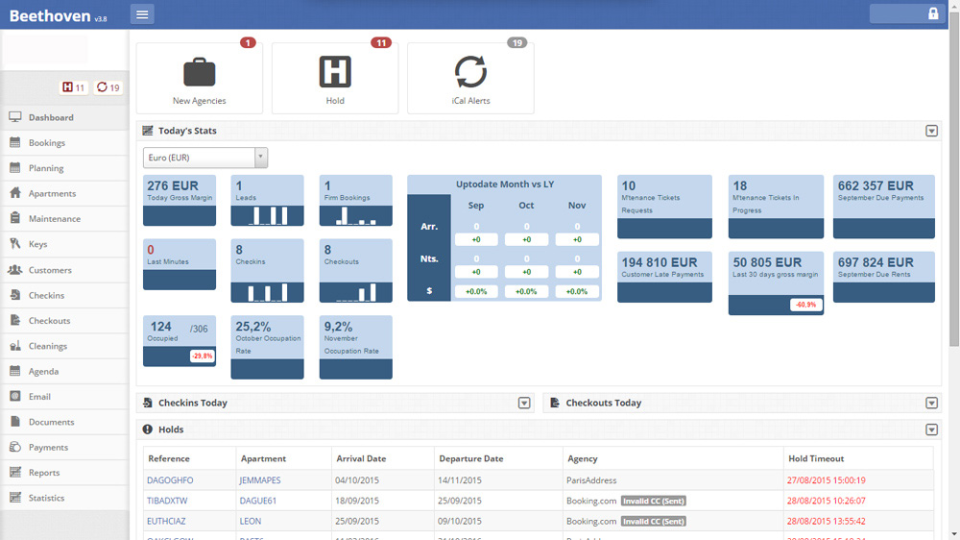Click the Maintenance clipboard icon
Screen dimensions: 960x540
click(x=15, y=218)
